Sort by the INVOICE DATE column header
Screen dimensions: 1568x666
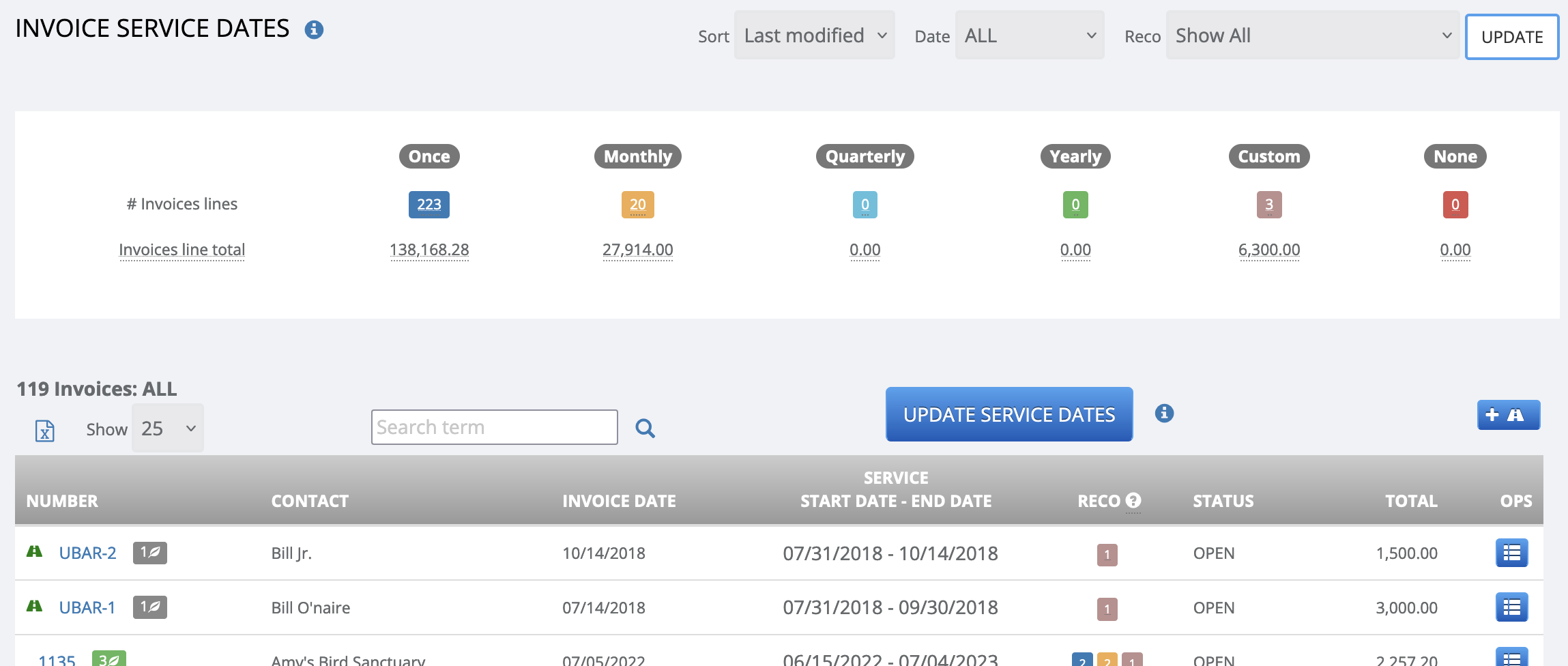pyautogui.click(x=619, y=501)
